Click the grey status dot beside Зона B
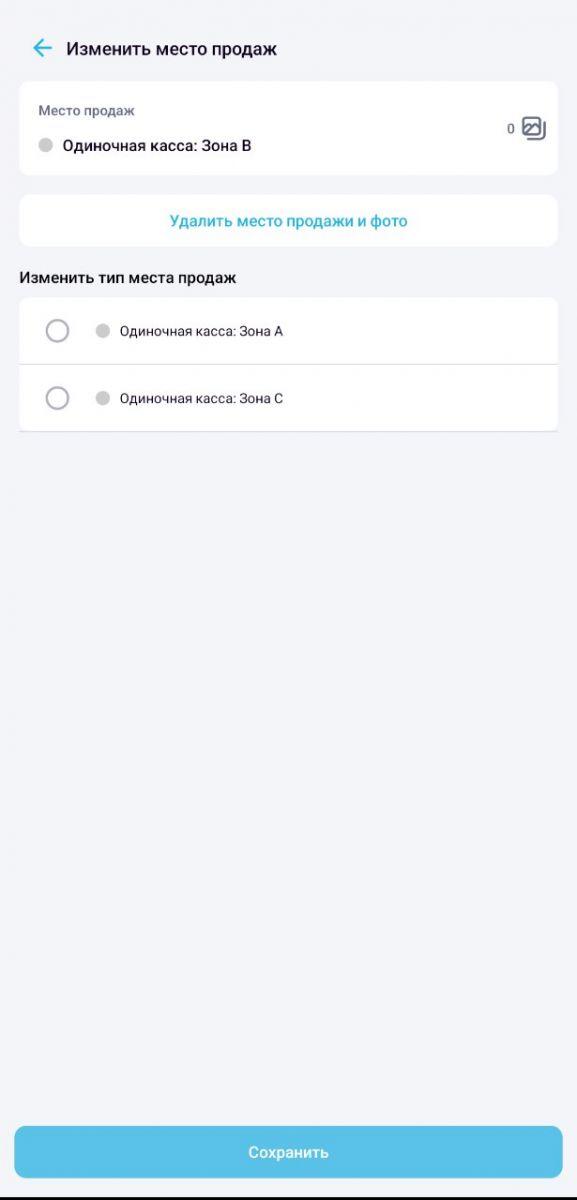 45,146
